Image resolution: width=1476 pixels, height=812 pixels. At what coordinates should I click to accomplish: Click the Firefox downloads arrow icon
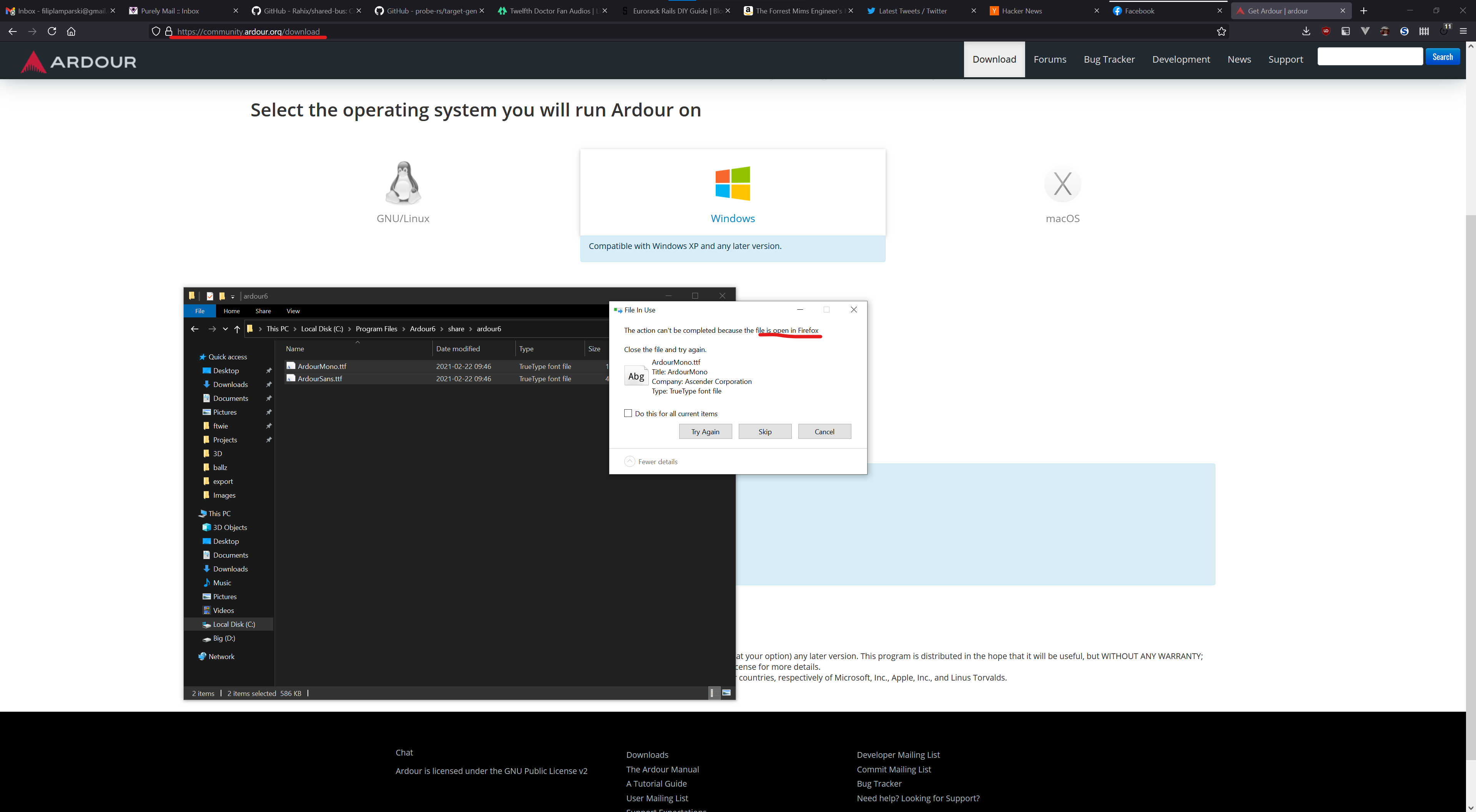coord(1306,32)
